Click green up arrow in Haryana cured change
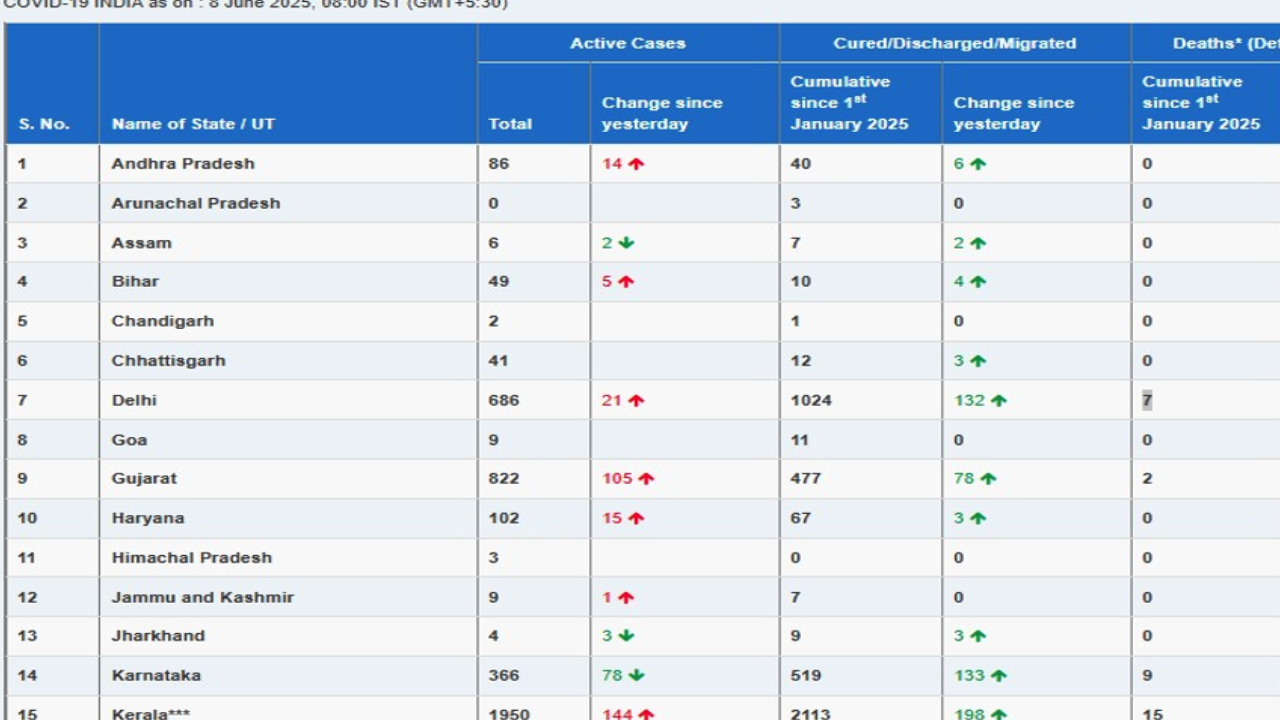The height and width of the screenshot is (720, 1280). coord(978,519)
